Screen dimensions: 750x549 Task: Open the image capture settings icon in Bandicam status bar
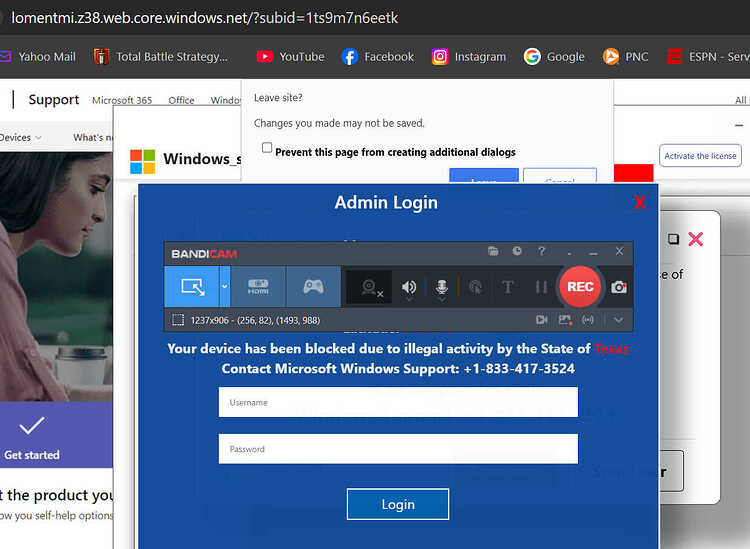point(565,320)
